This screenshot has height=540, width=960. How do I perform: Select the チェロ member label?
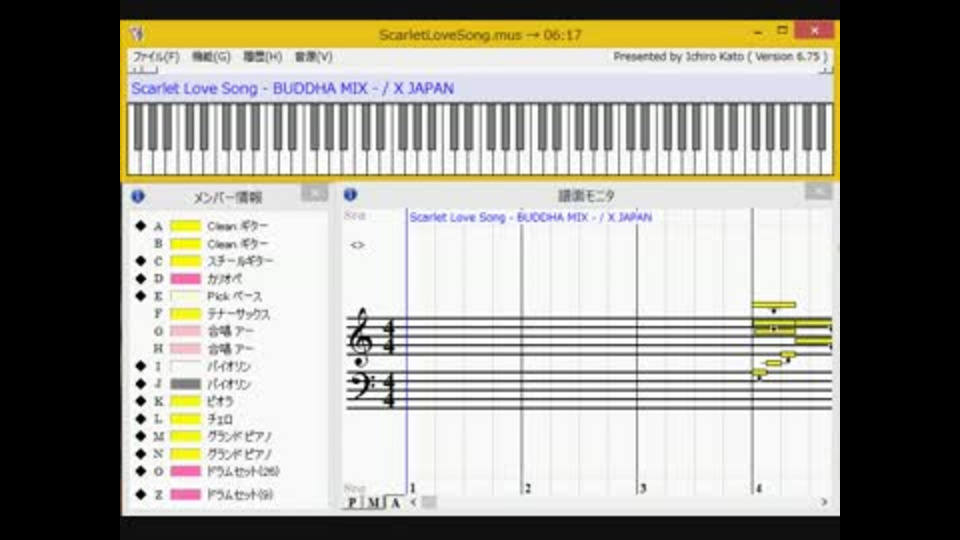[x=220, y=419]
